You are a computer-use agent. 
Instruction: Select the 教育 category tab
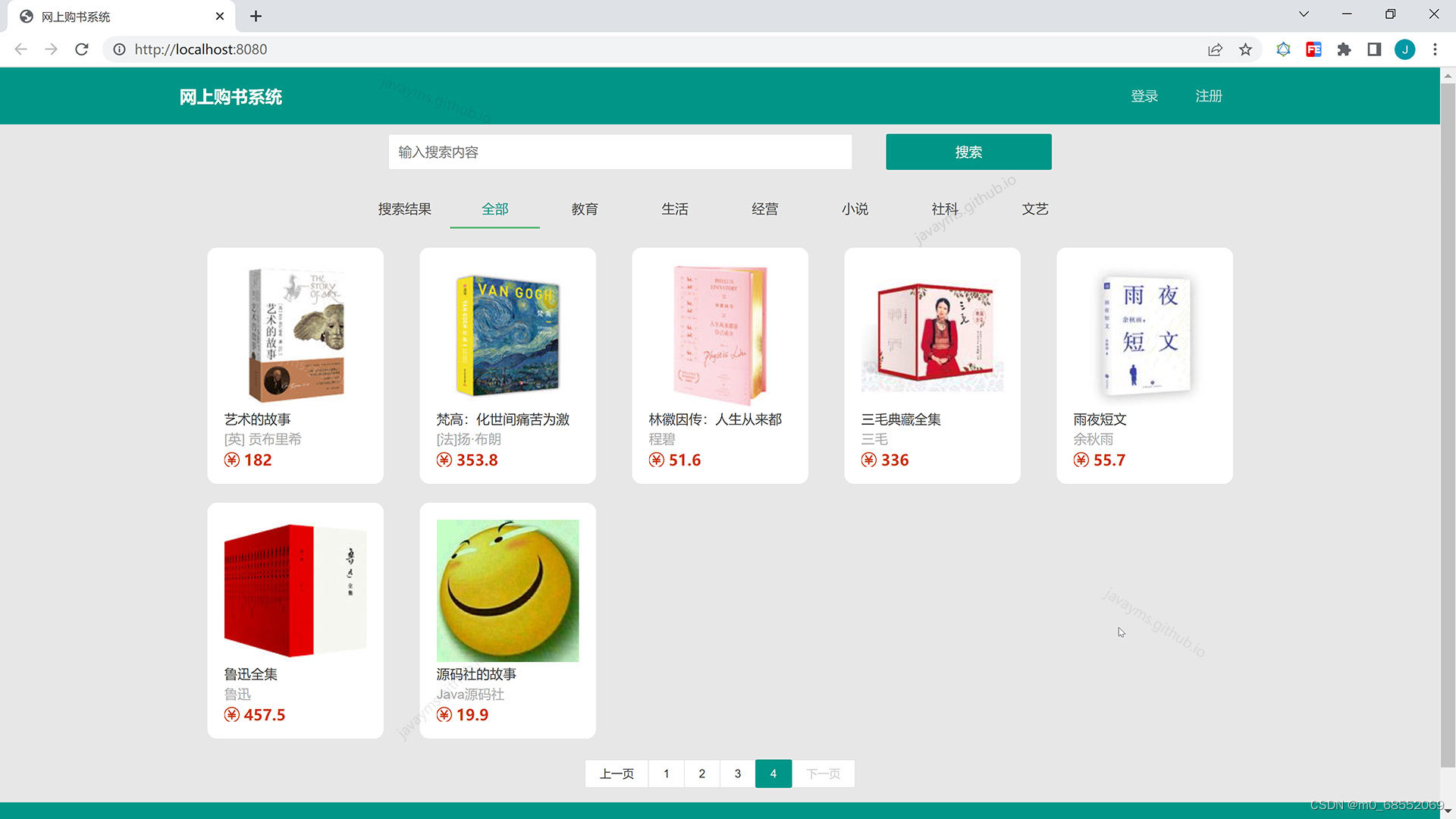pos(585,209)
